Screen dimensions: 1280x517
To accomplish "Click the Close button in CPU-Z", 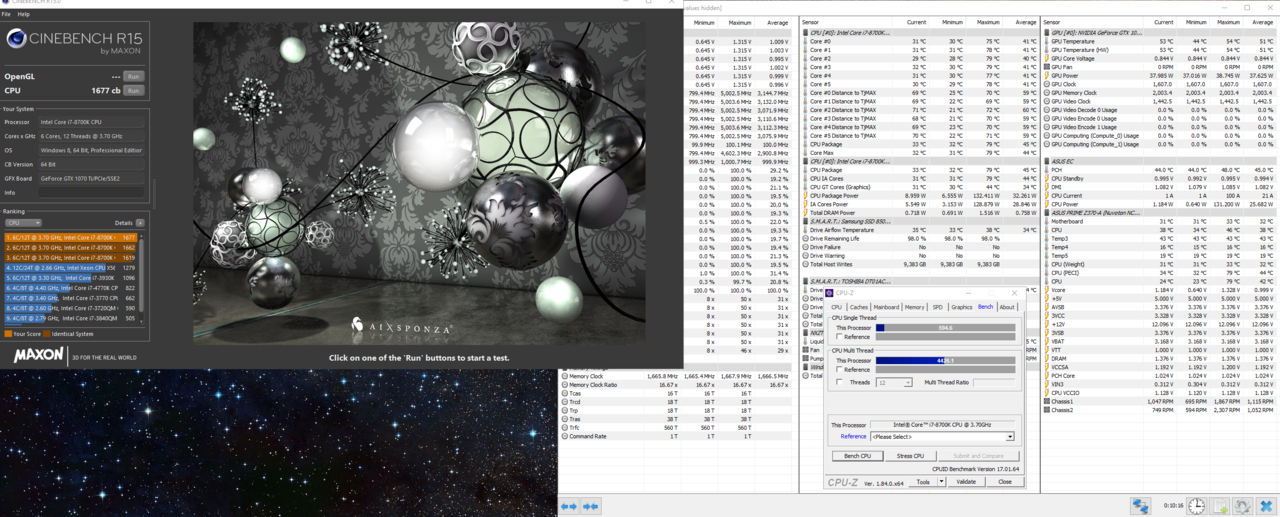I will click(x=1005, y=482).
